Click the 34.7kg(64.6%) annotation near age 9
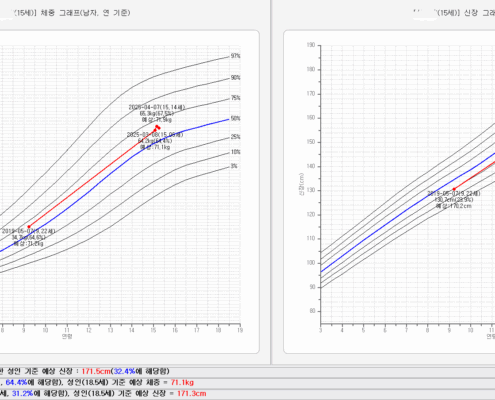 coord(28,237)
